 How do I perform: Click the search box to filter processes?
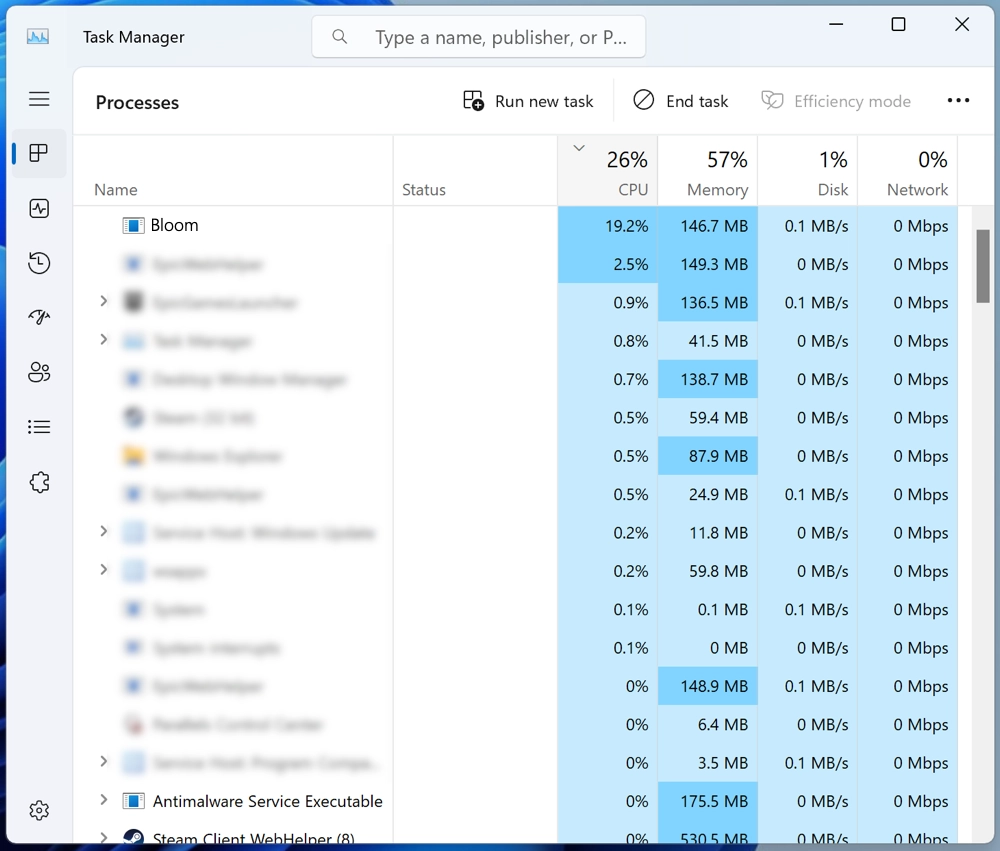[x=478, y=37]
